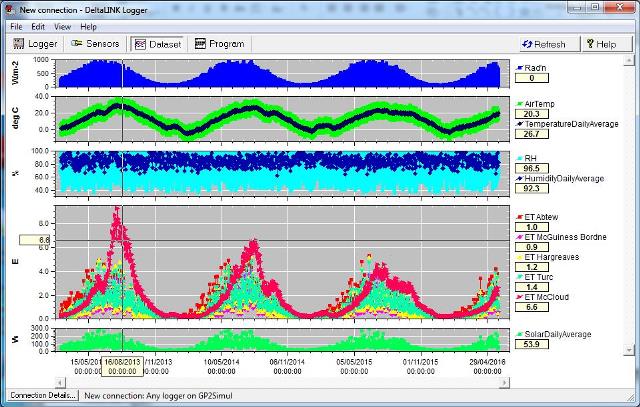This screenshot has width=640, height=407.
Task: Click SolarDailyAverage legend marker
Action: tap(520, 334)
